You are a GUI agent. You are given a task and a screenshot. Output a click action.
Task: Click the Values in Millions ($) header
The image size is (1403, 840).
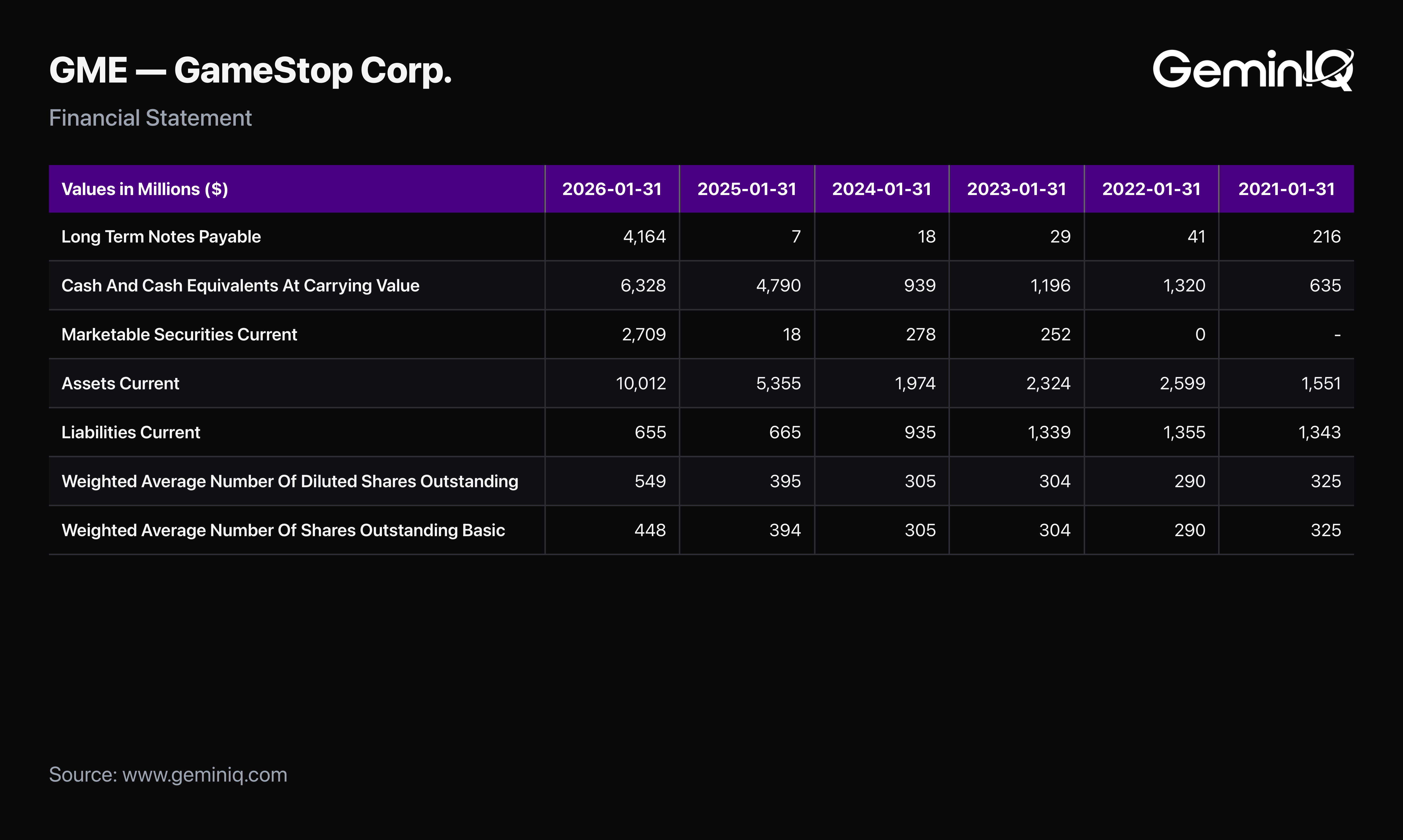tap(144, 189)
